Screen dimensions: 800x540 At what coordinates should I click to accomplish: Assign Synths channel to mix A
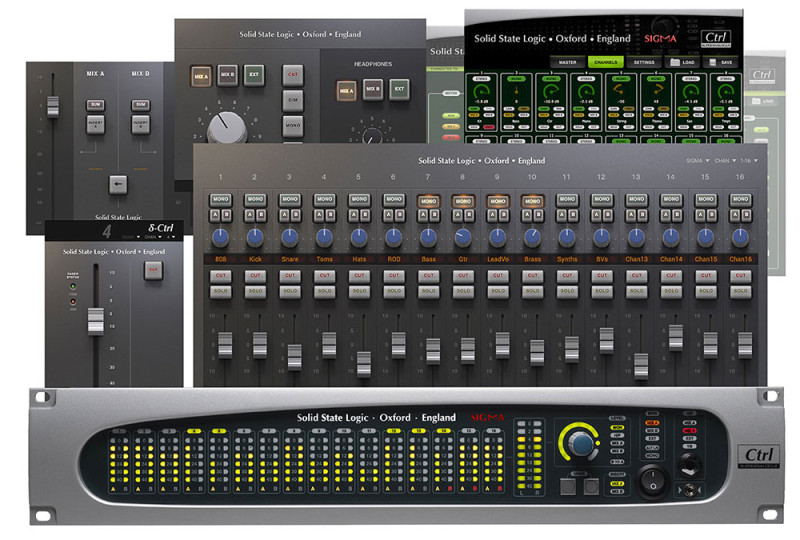point(562,215)
